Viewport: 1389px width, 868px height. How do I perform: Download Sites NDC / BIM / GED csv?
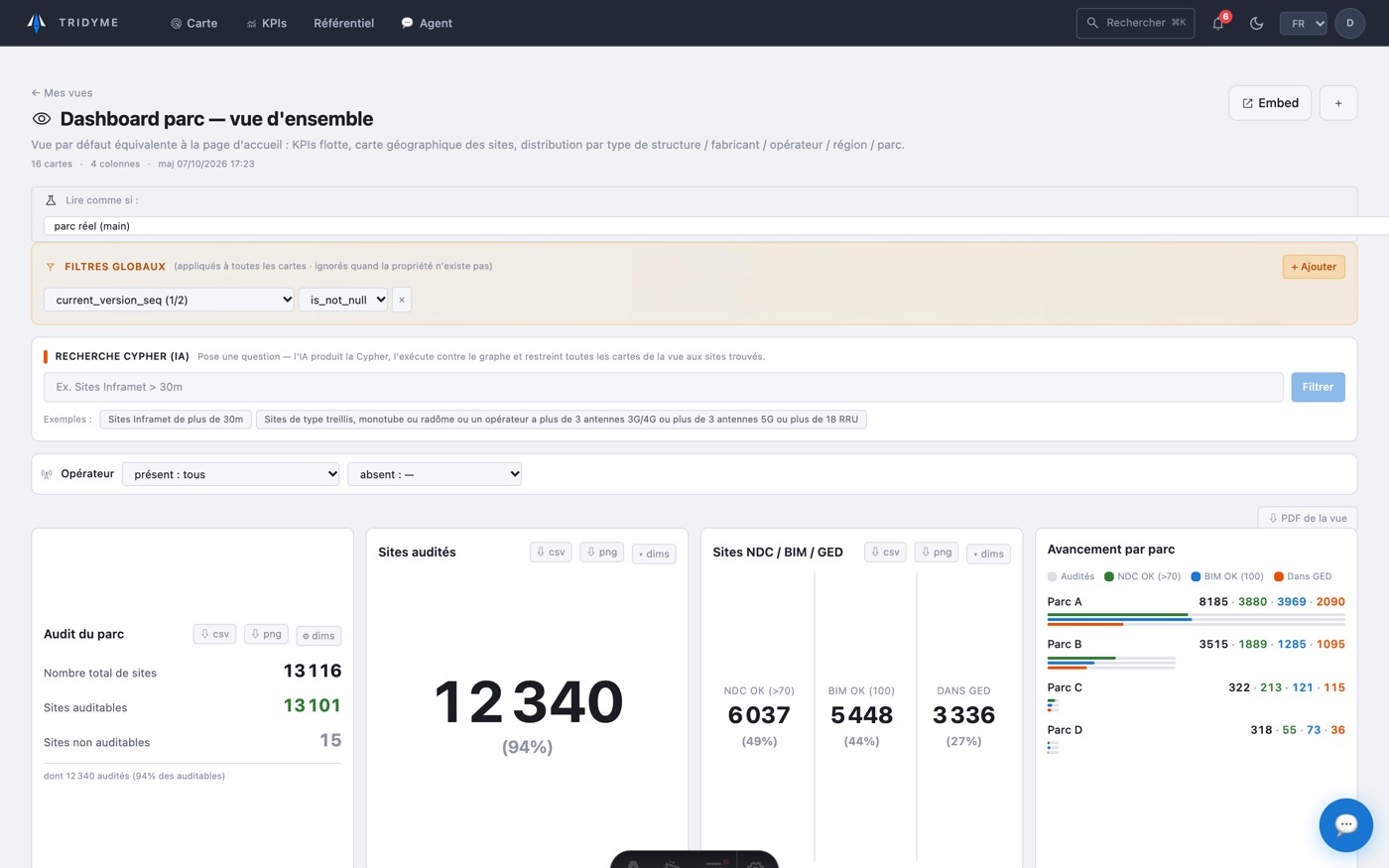coord(885,552)
